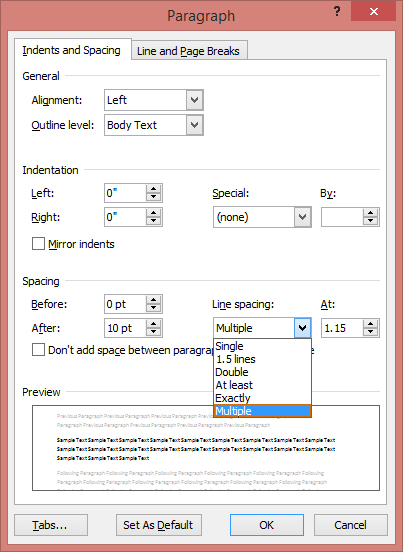Check Don't add space between paragraphs
This screenshot has width=403, height=552.
[x=38, y=350]
